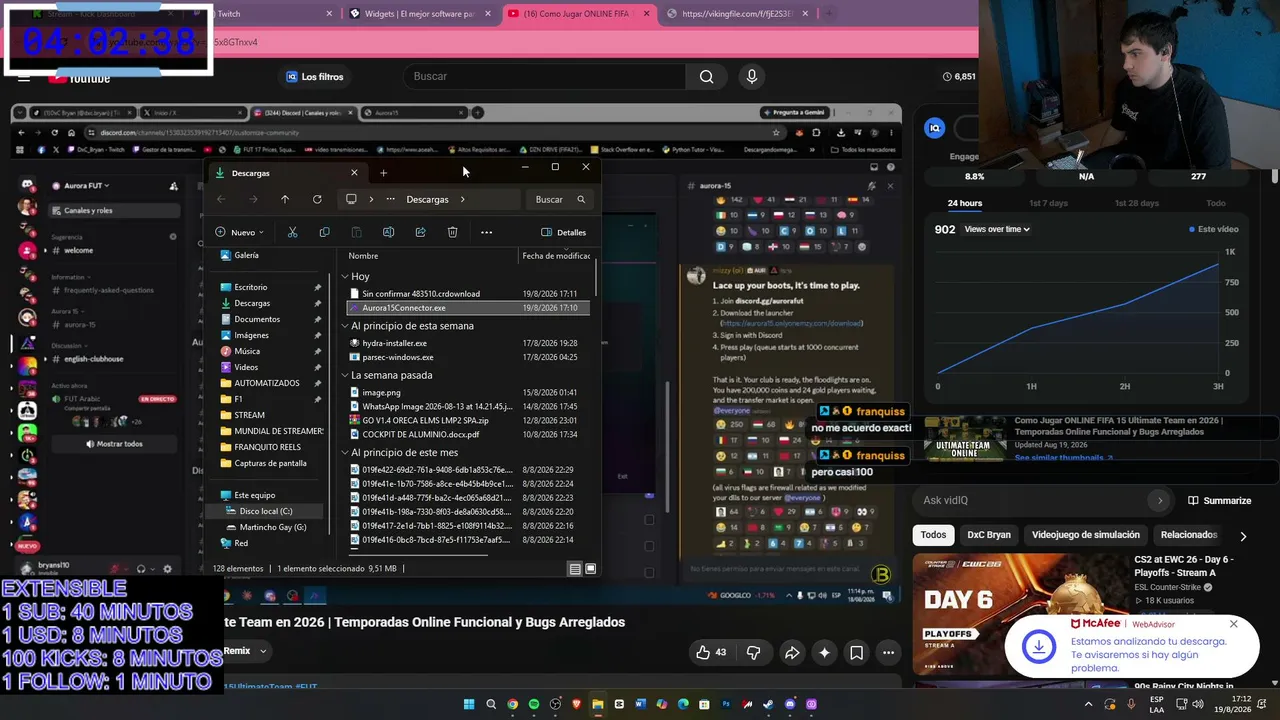The width and height of the screenshot is (1280, 720).
Task: Click the sparkle icon beside the share button
Action: pyautogui.click(x=824, y=653)
